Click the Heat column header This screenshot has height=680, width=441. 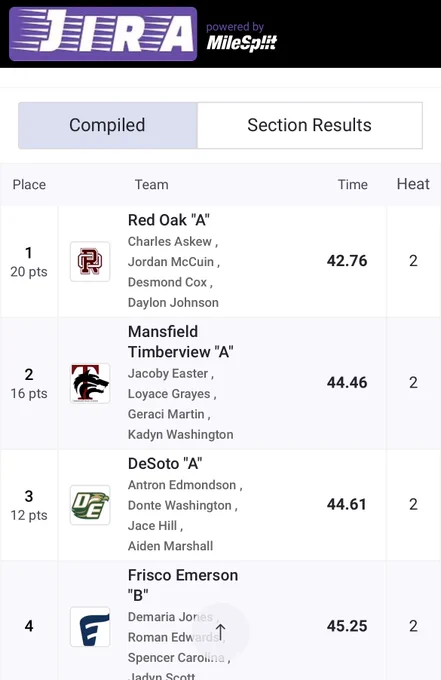tap(413, 184)
